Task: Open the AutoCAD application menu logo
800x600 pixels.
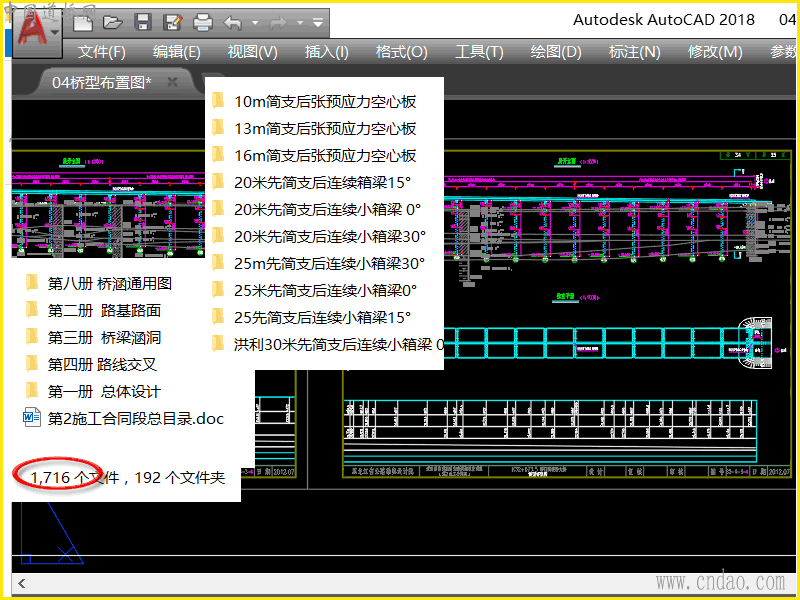Action: pos(34,32)
